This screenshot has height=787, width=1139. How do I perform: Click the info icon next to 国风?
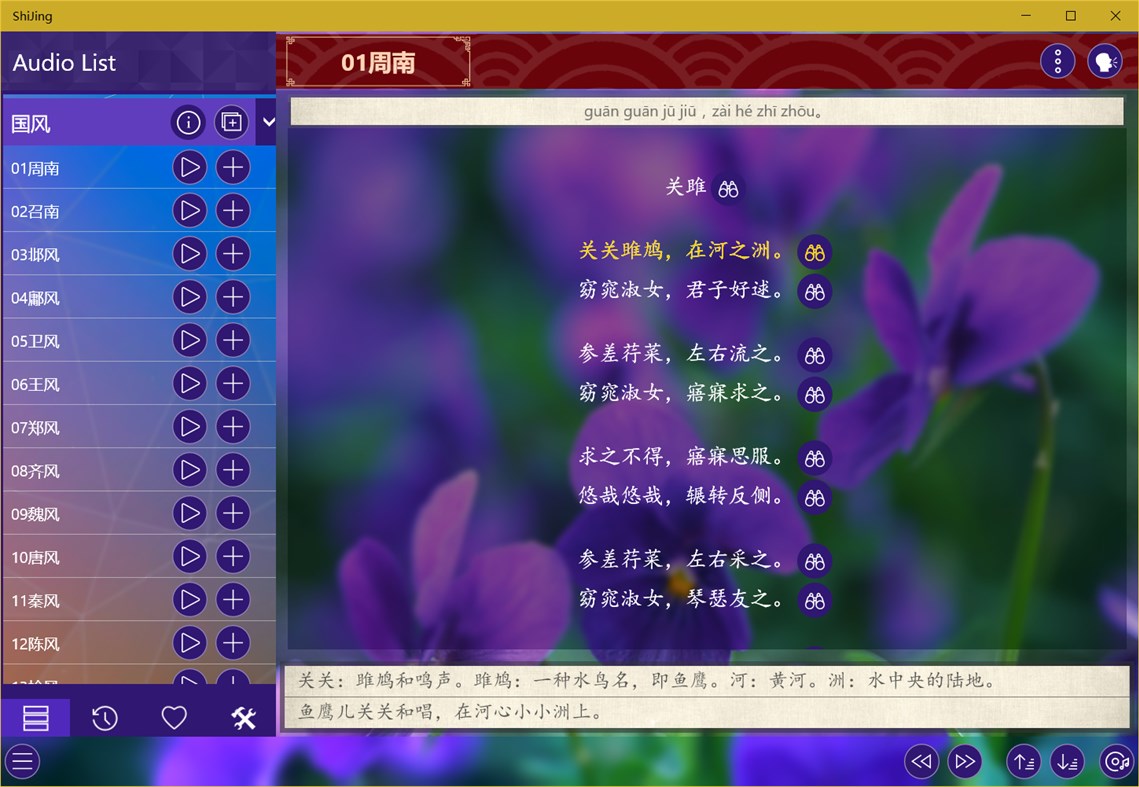pos(188,122)
